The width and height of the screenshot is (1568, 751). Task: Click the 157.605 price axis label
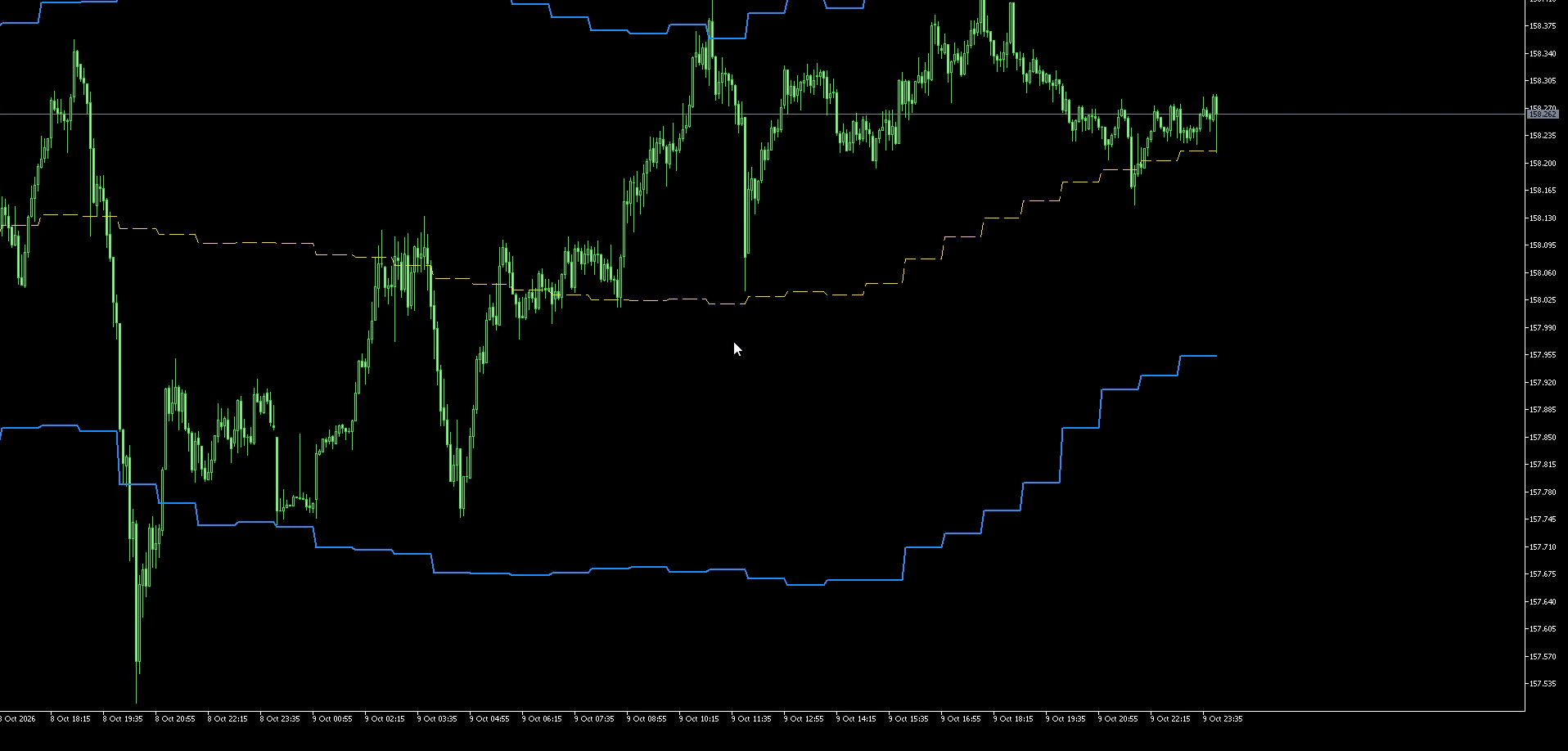coord(1543,629)
